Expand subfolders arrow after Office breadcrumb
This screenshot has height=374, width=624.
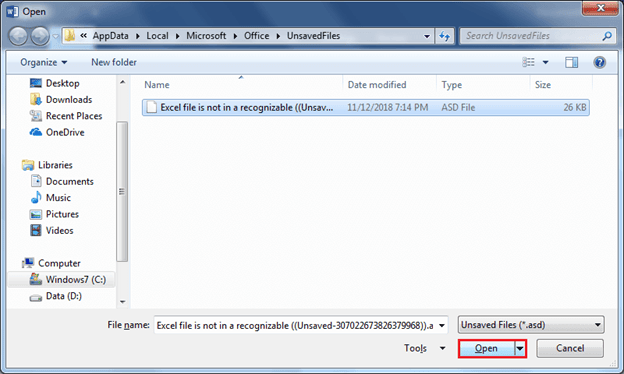point(278,36)
